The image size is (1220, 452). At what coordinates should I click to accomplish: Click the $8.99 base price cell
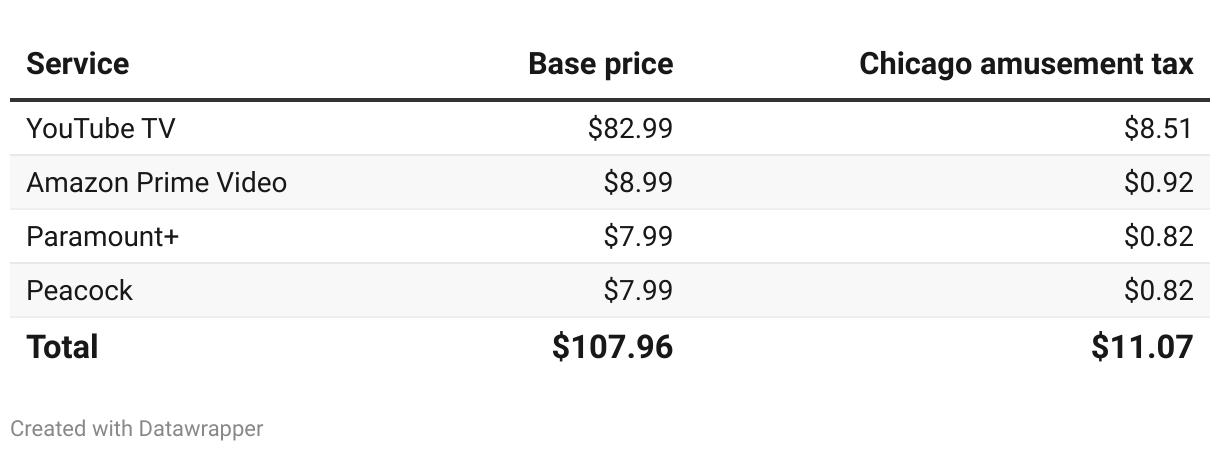638,182
